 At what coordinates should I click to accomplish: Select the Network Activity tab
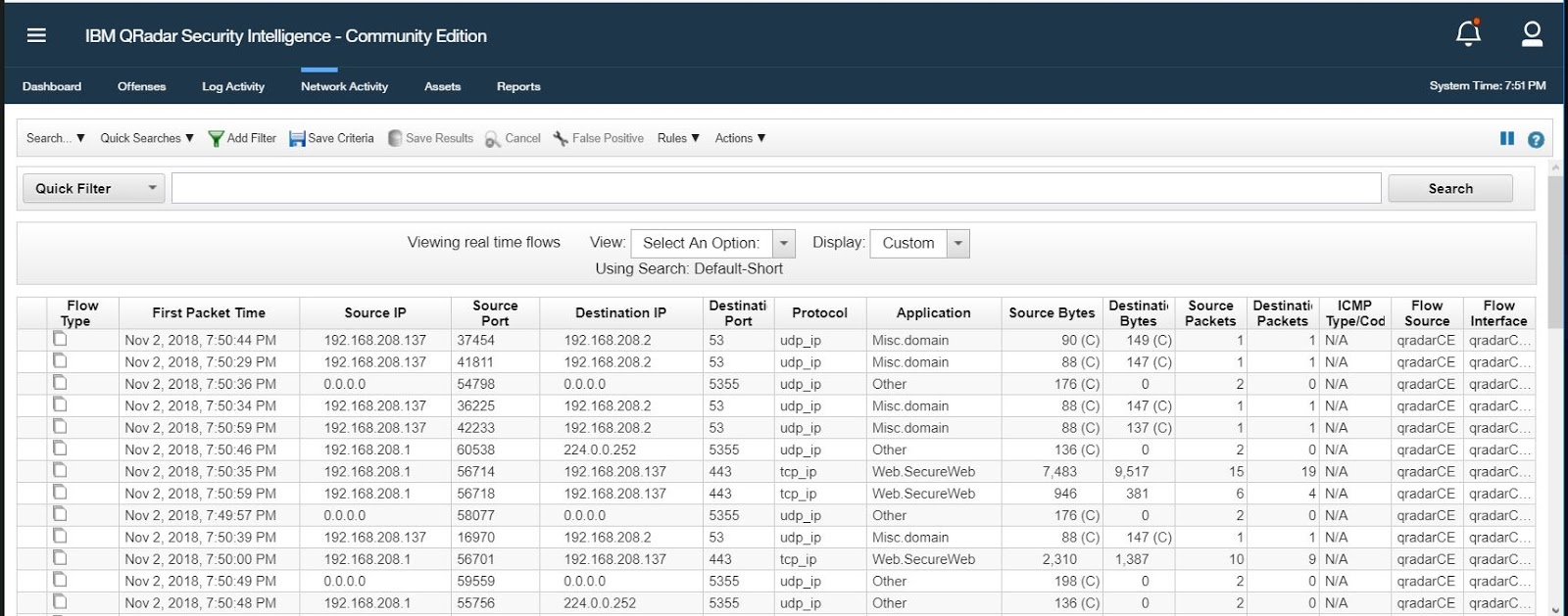(344, 86)
